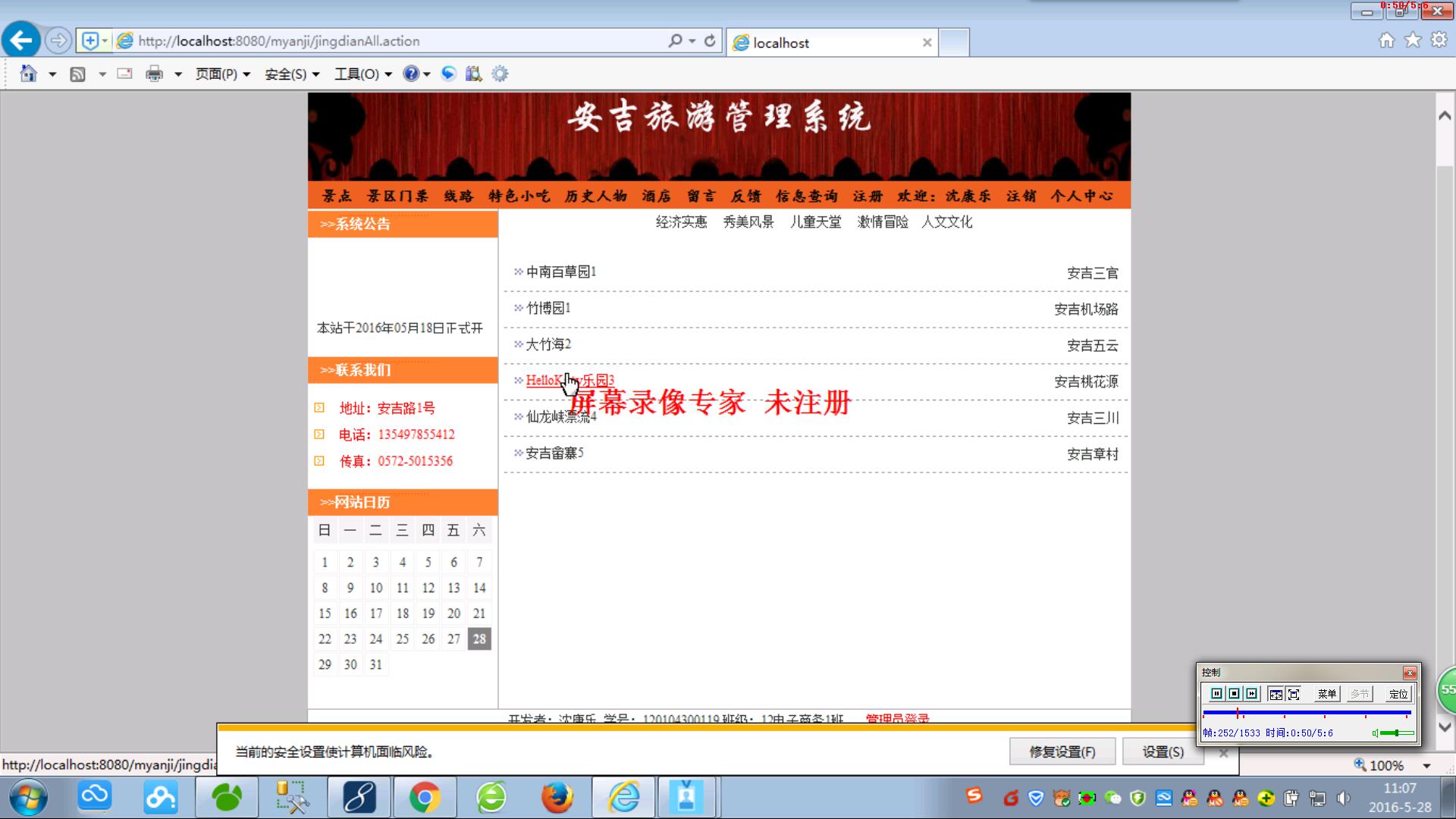Click the search magnifier in address bar
The image size is (1456, 819).
coord(675,41)
